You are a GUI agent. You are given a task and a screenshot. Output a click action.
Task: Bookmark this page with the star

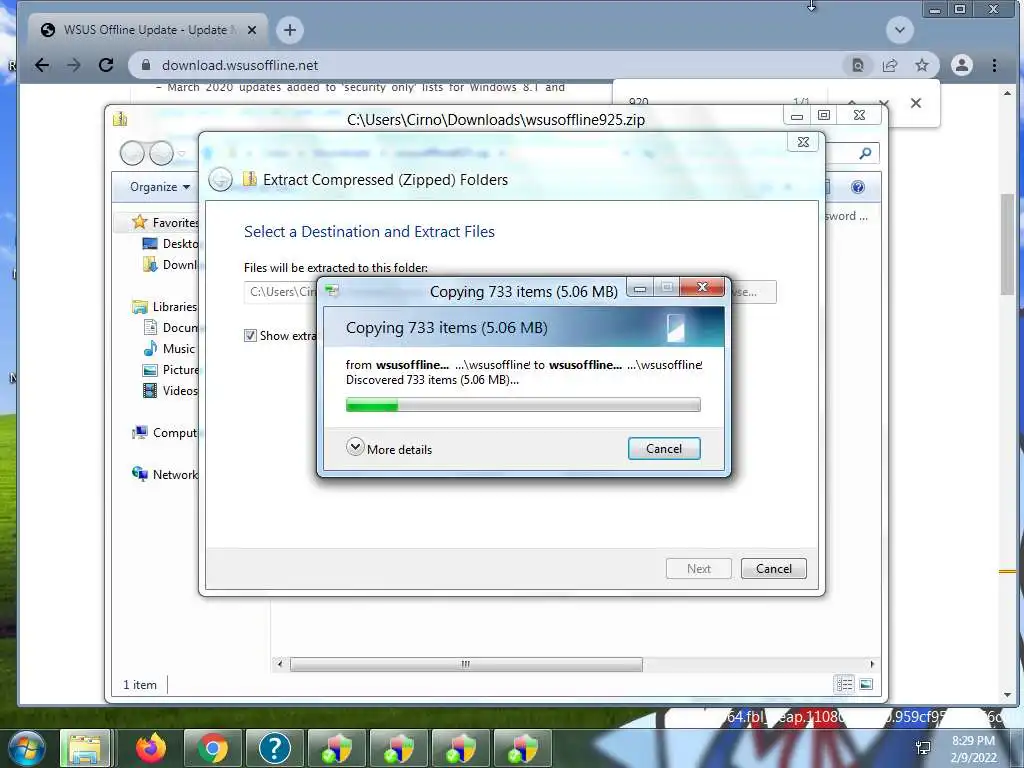921,65
